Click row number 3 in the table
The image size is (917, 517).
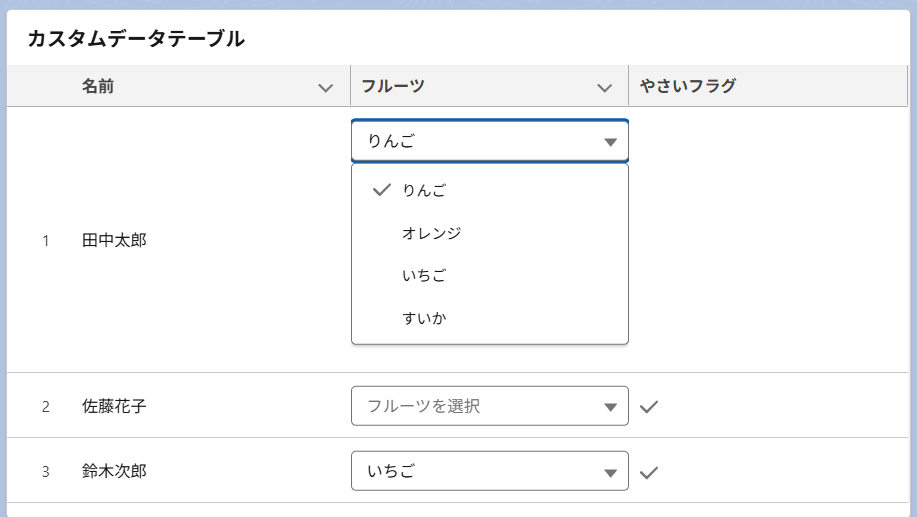[x=45, y=472]
